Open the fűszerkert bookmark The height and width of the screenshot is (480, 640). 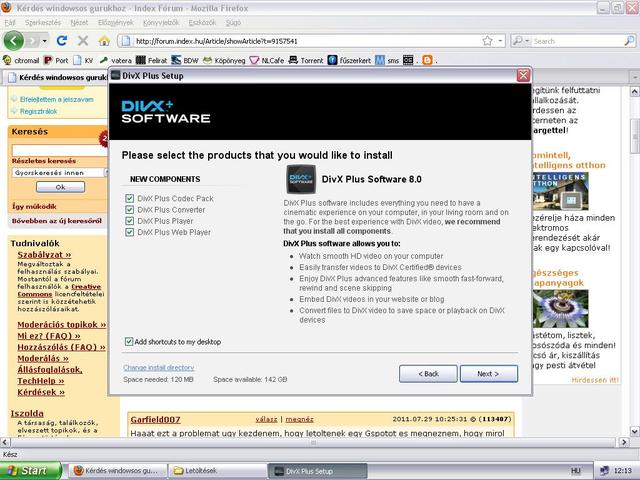pyautogui.click(x=349, y=60)
